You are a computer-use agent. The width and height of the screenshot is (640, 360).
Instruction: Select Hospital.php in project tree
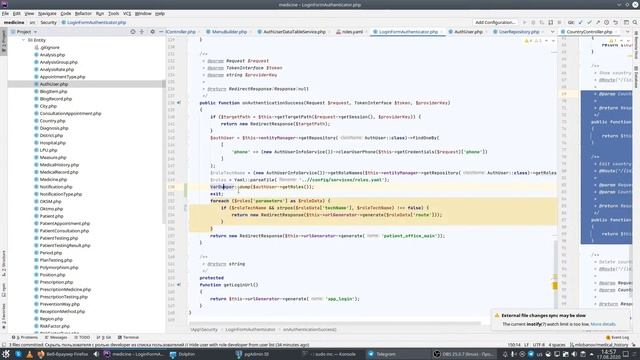tap(52, 143)
